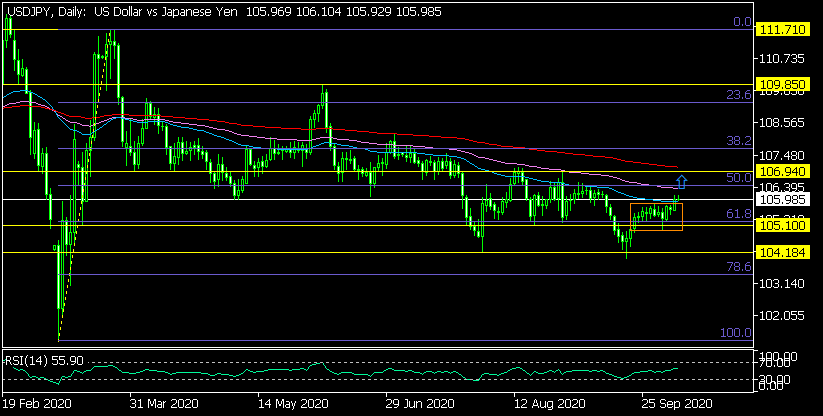
Task: Select the 0.0 Fibonacci level label
Action: point(742,22)
